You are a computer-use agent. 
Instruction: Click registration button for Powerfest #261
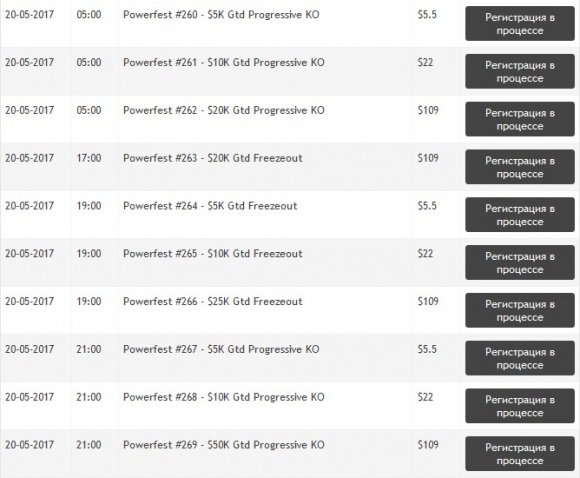coord(520,71)
